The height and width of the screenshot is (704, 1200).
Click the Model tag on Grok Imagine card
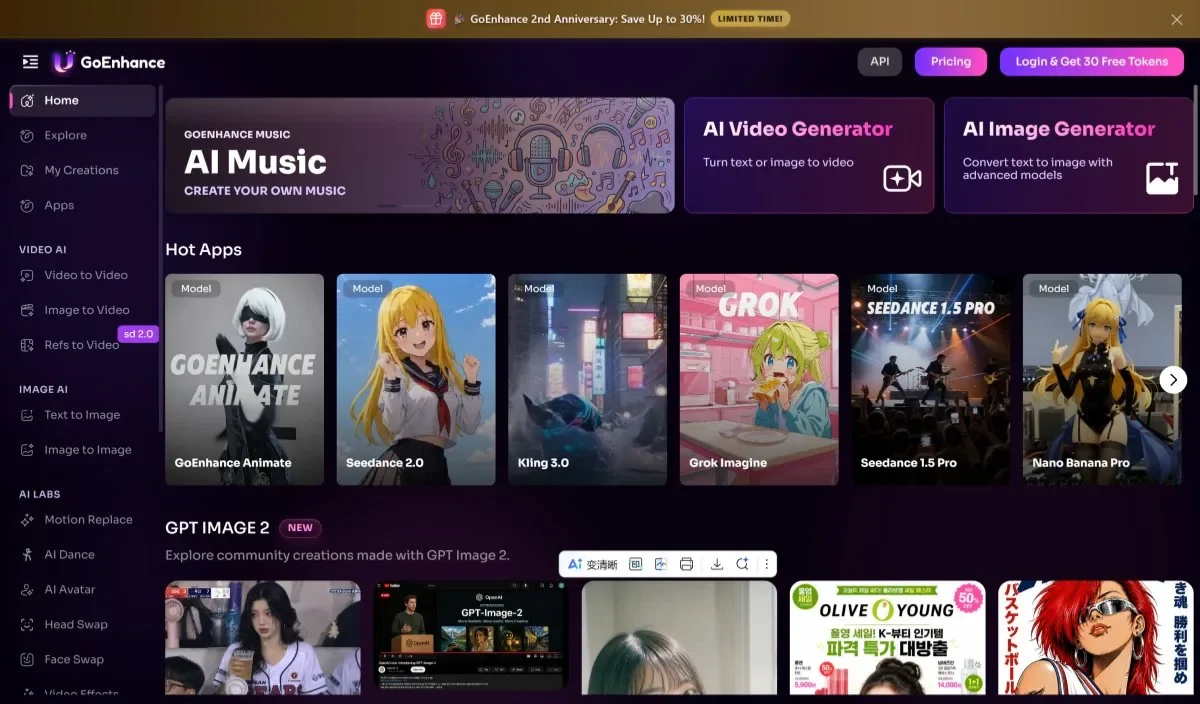pos(711,288)
